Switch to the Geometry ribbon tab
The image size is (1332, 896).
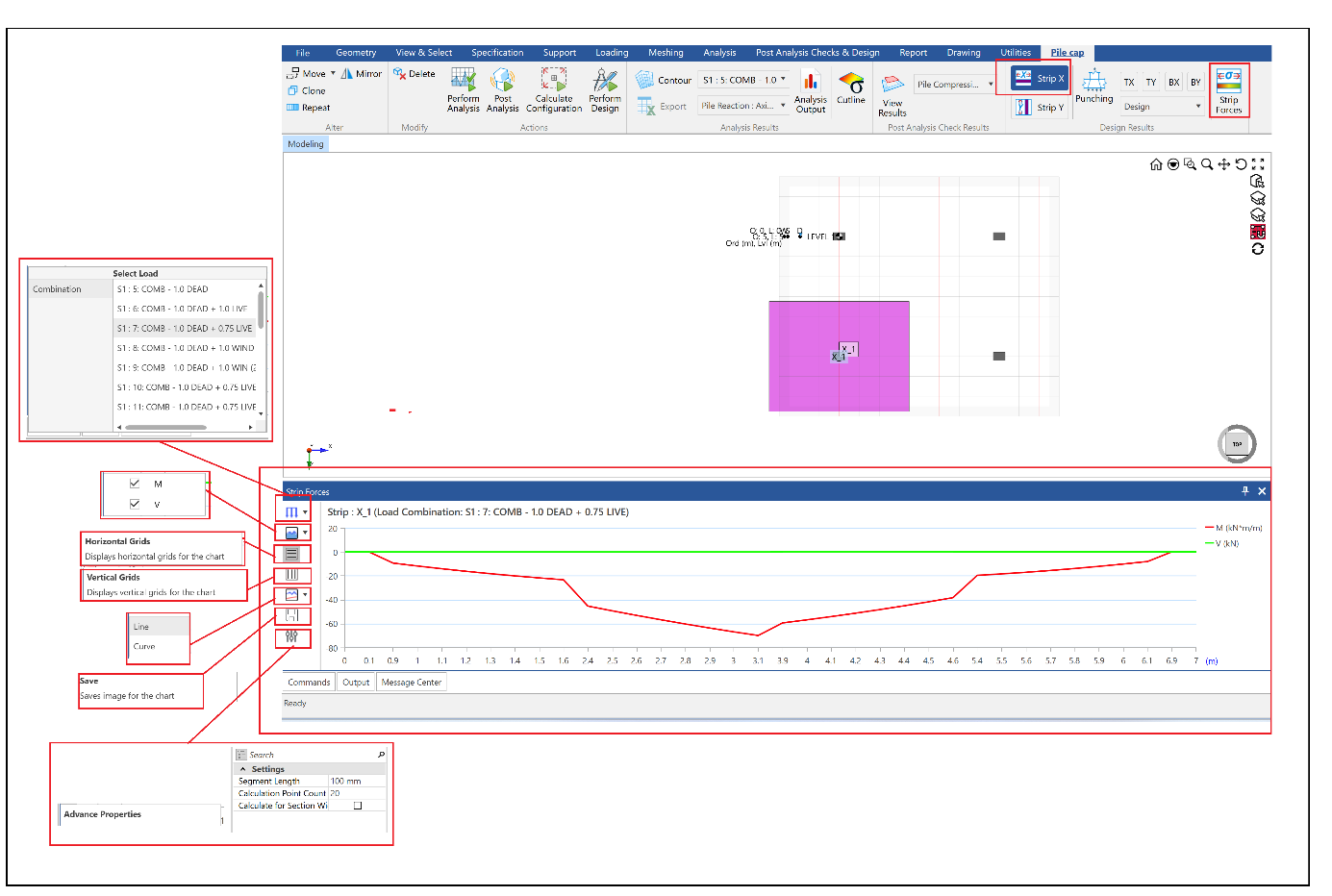point(356,53)
